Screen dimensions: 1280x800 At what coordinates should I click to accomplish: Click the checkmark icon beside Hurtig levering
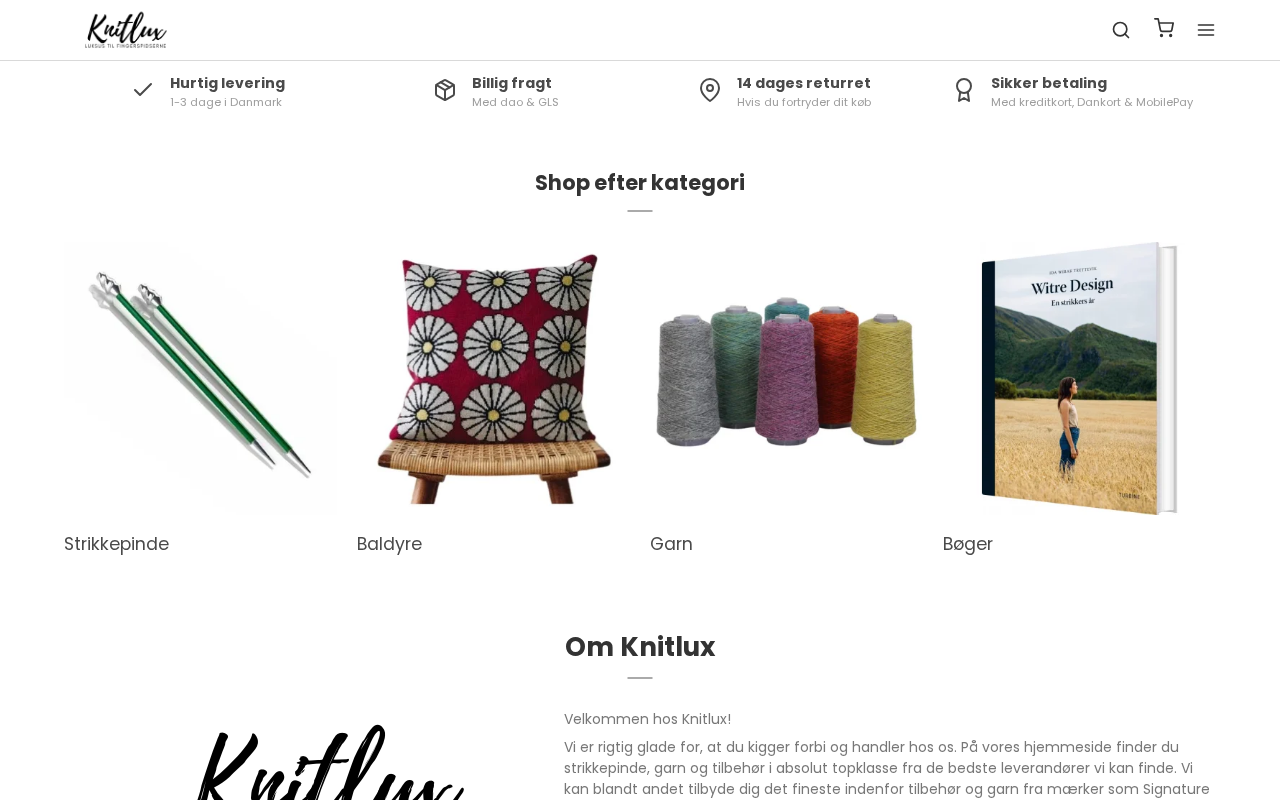[x=143, y=90]
